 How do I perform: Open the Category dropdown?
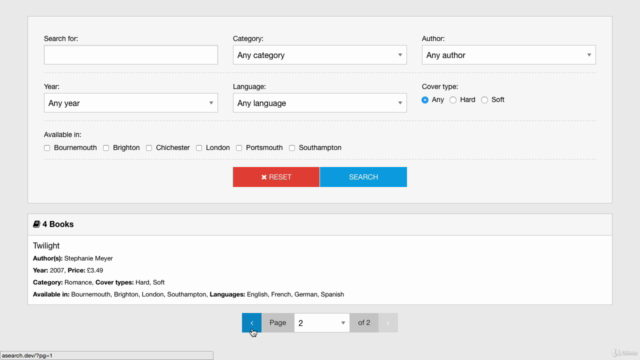click(320, 55)
